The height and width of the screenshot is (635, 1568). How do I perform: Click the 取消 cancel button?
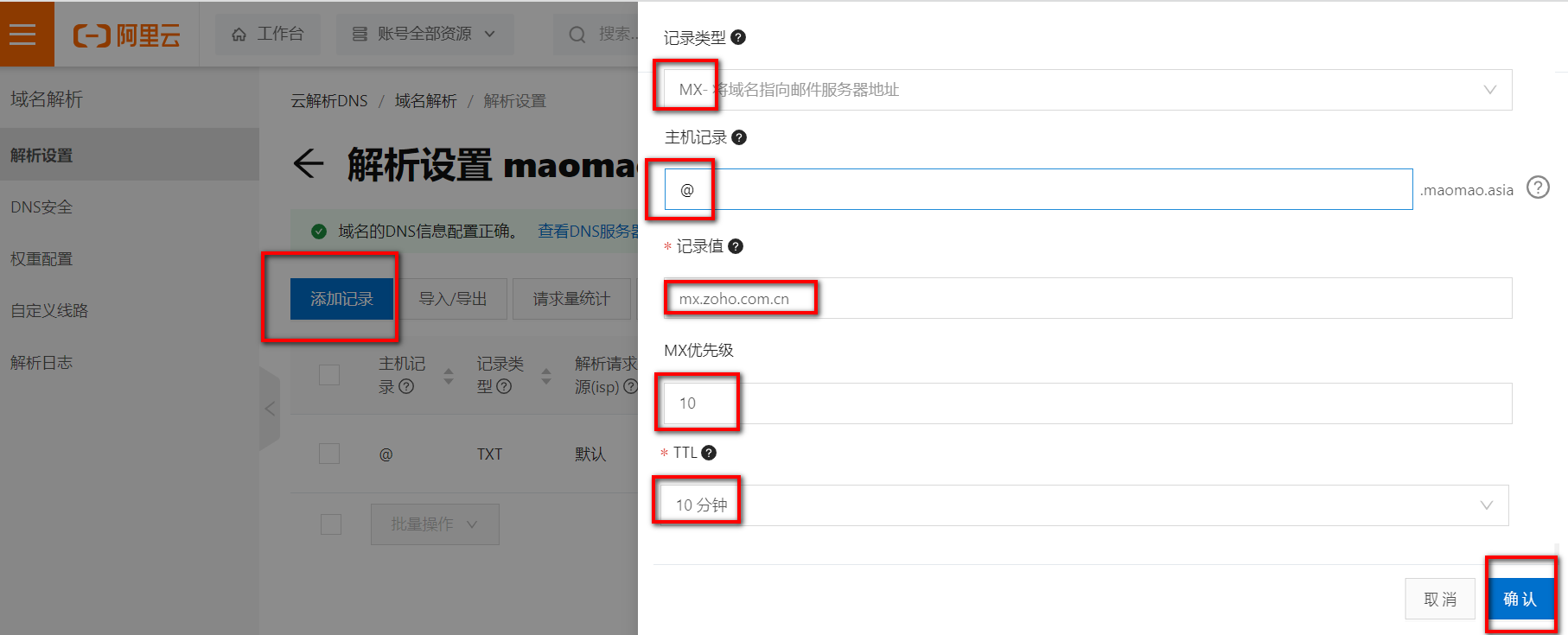click(x=1440, y=600)
